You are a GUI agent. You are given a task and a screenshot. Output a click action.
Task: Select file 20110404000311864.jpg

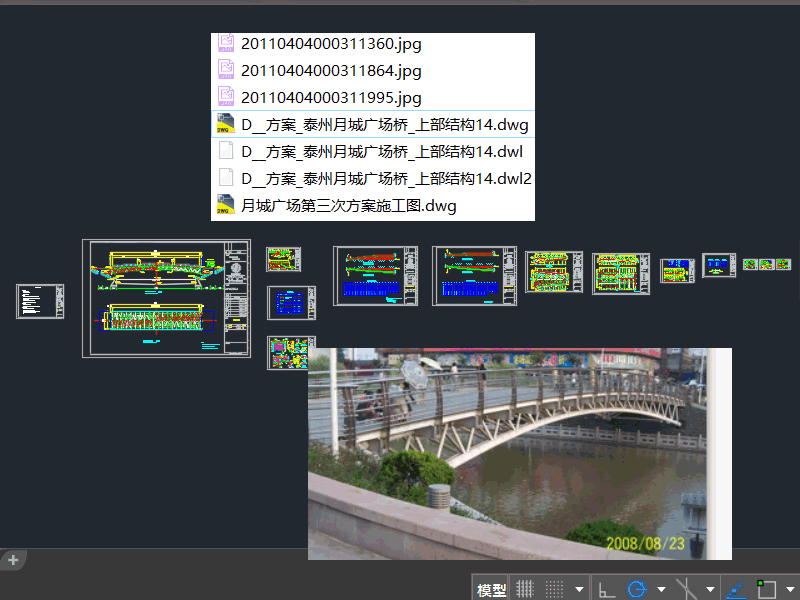[373, 70]
